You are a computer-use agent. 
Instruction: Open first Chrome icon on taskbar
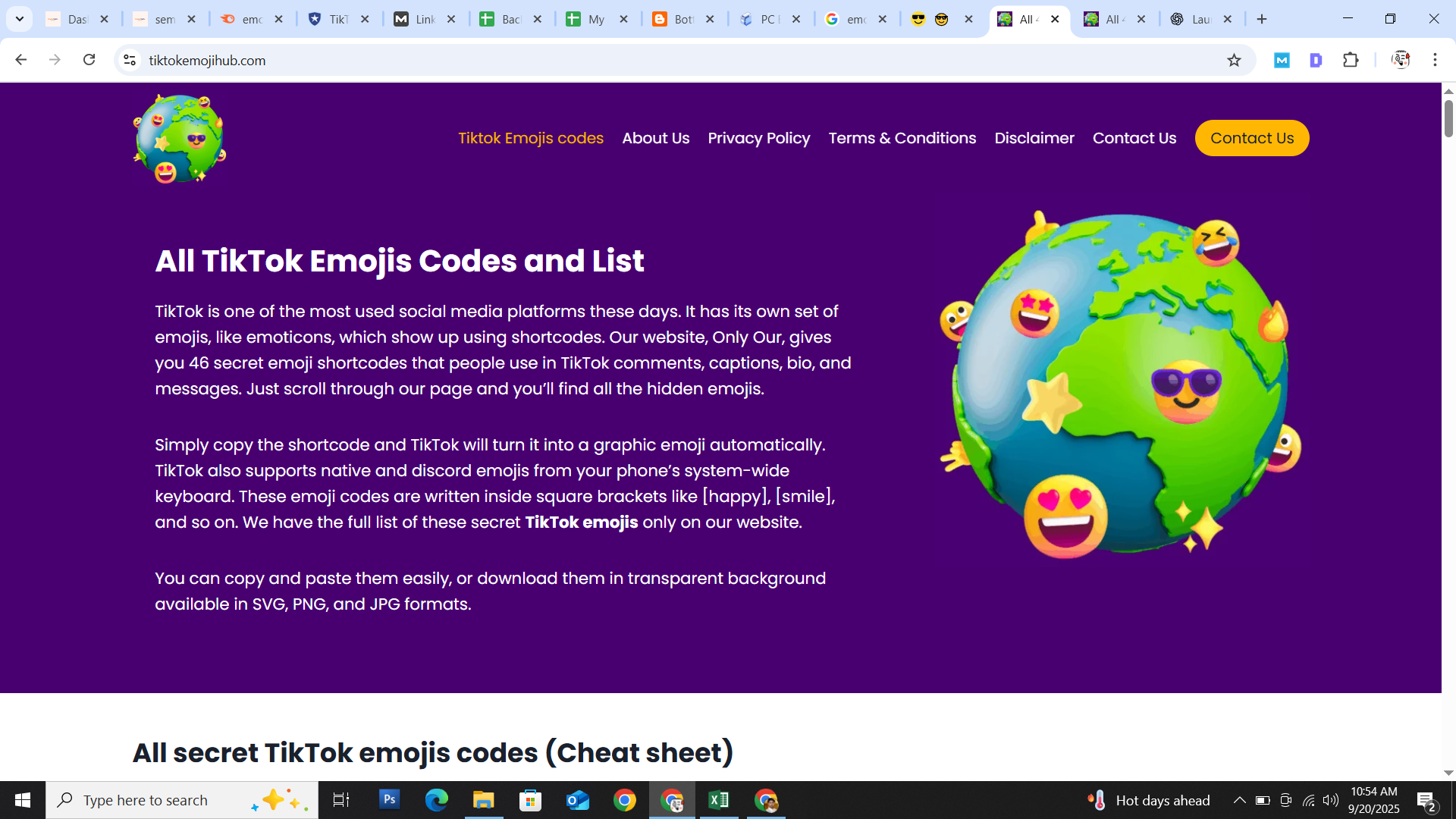click(x=624, y=800)
